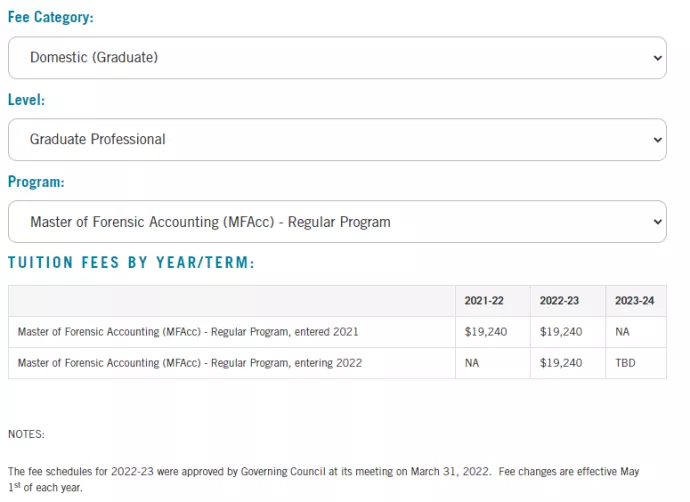Click the $19,240 fee for 2021-22

[486, 332]
